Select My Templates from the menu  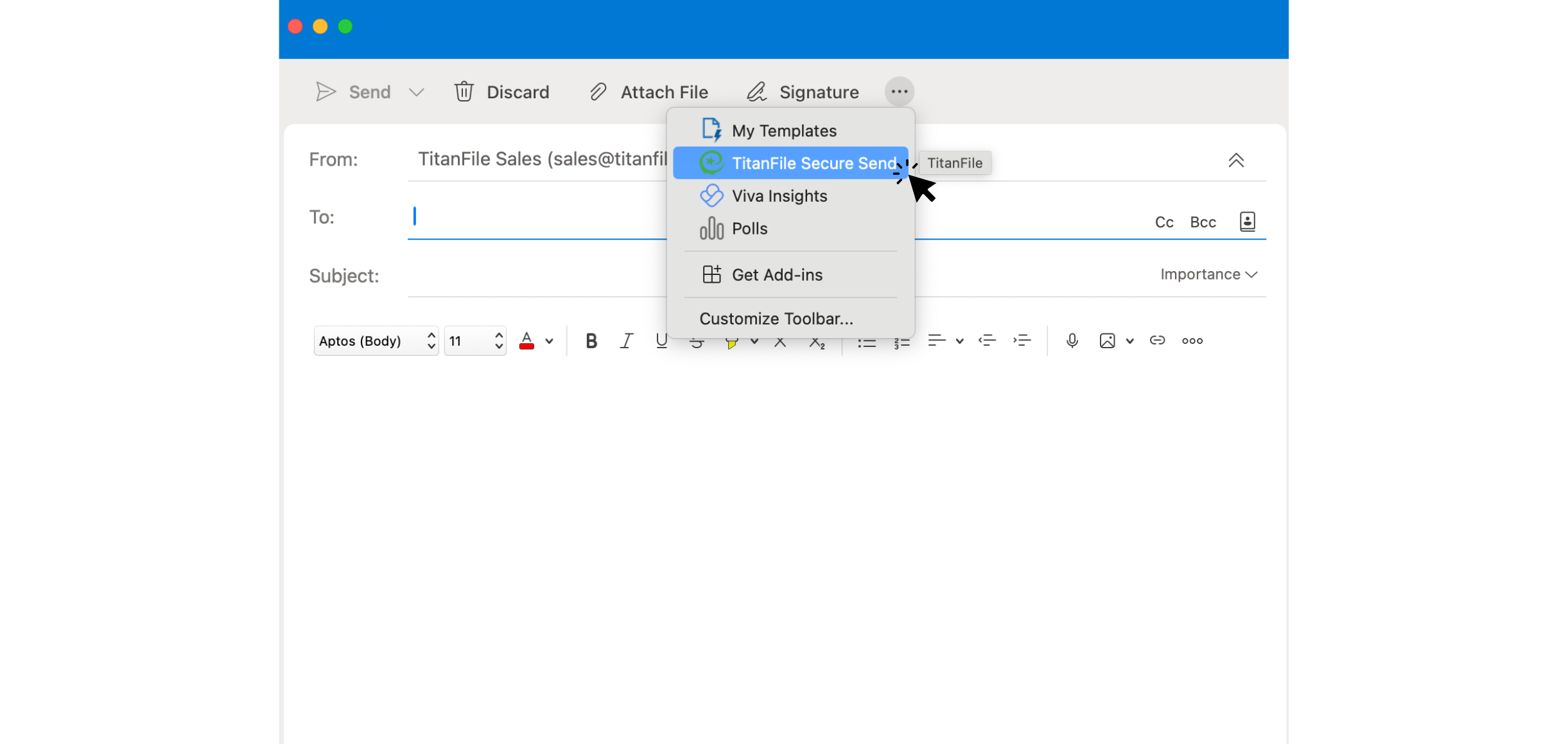click(790, 130)
